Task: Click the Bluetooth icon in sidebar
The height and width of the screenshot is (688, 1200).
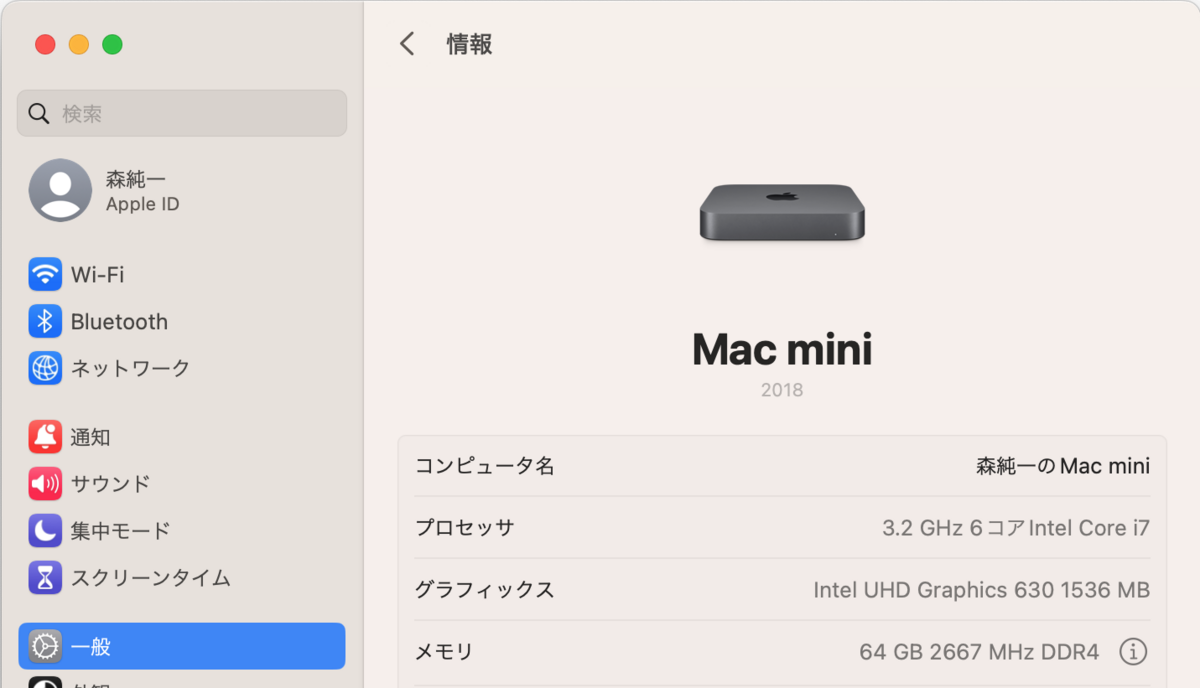Action: pos(45,321)
